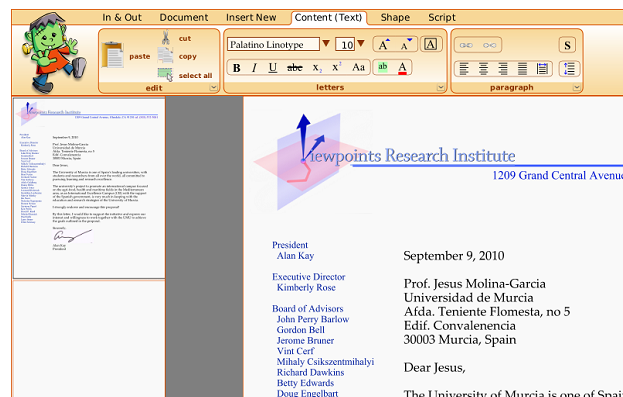Click the distribute text width icon

click(542, 69)
